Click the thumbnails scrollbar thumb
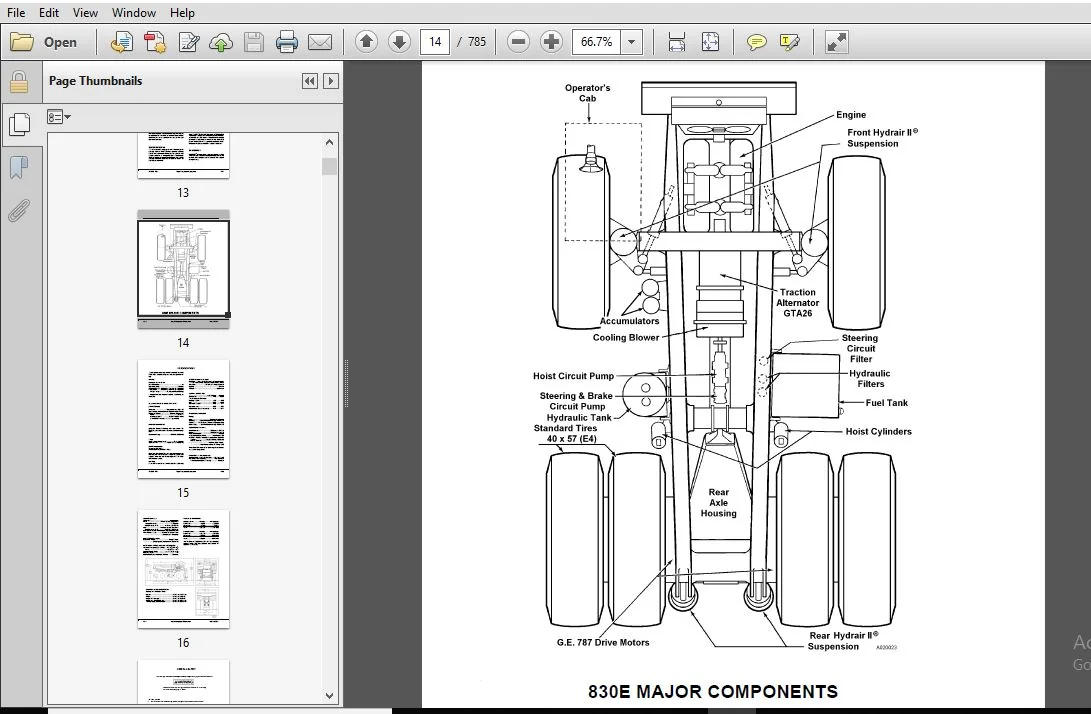1091x714 pixels. point(330,166)
